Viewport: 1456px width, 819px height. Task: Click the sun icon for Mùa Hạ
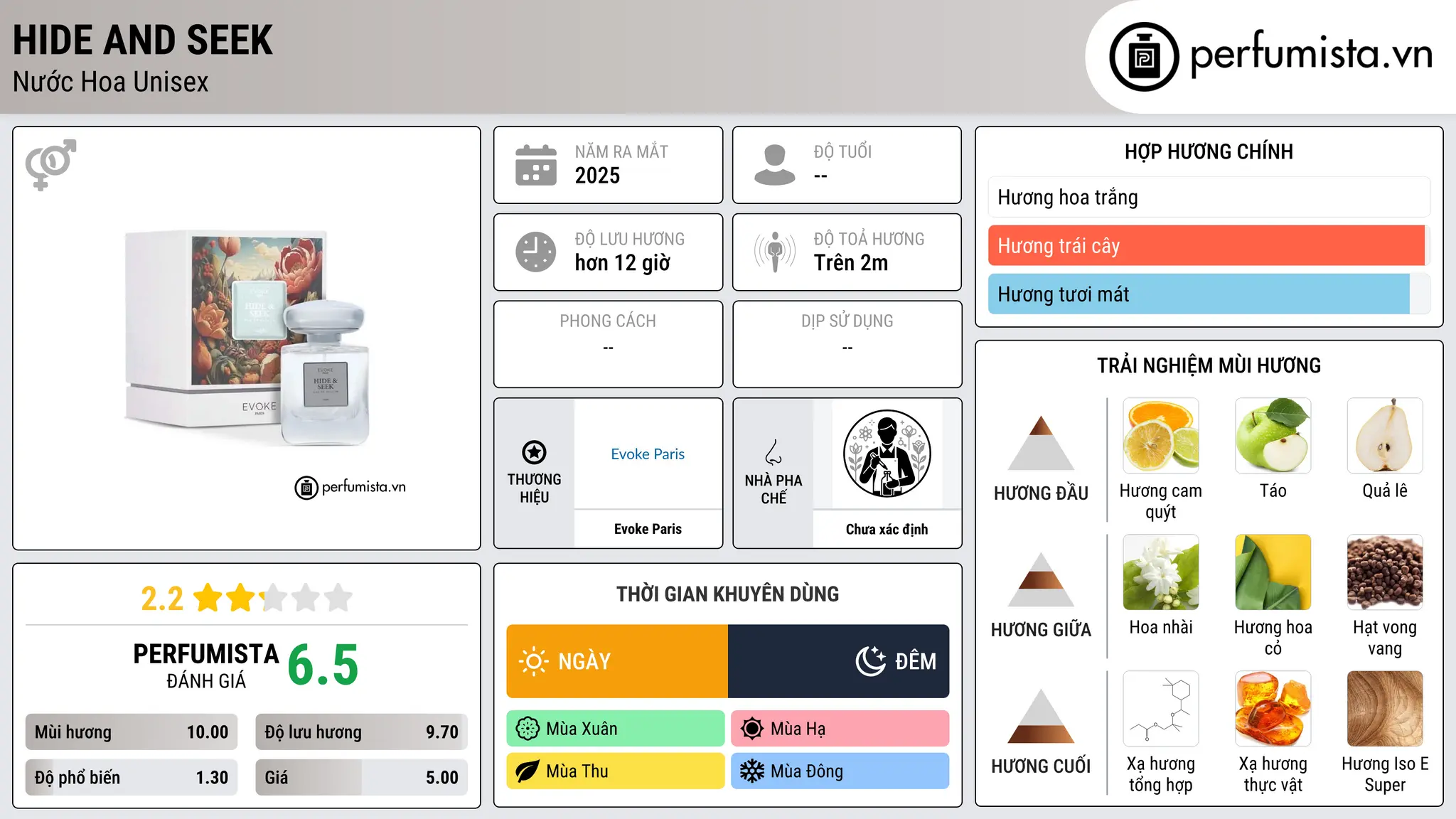point(752,729)
